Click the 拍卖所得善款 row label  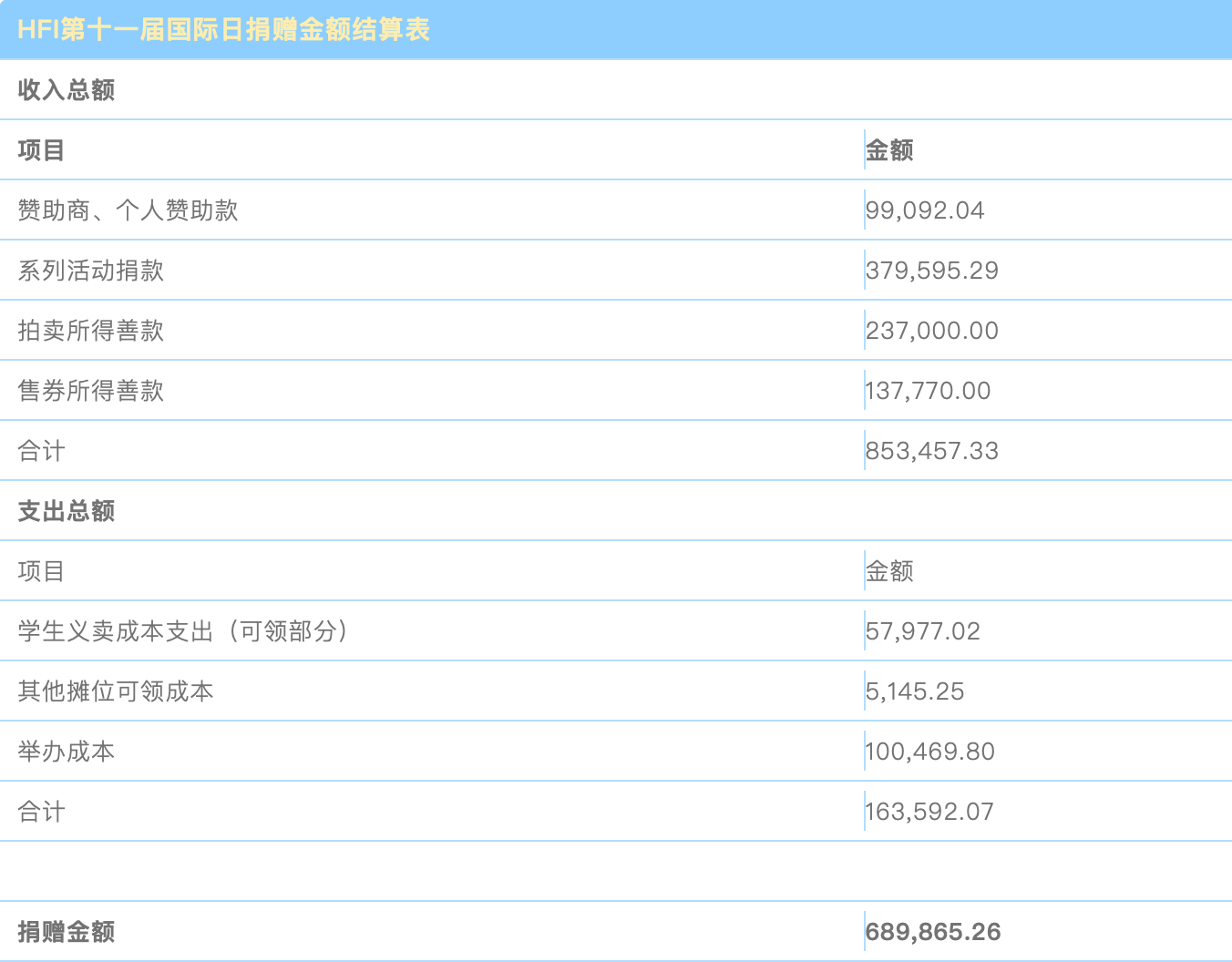pos(91,331)
